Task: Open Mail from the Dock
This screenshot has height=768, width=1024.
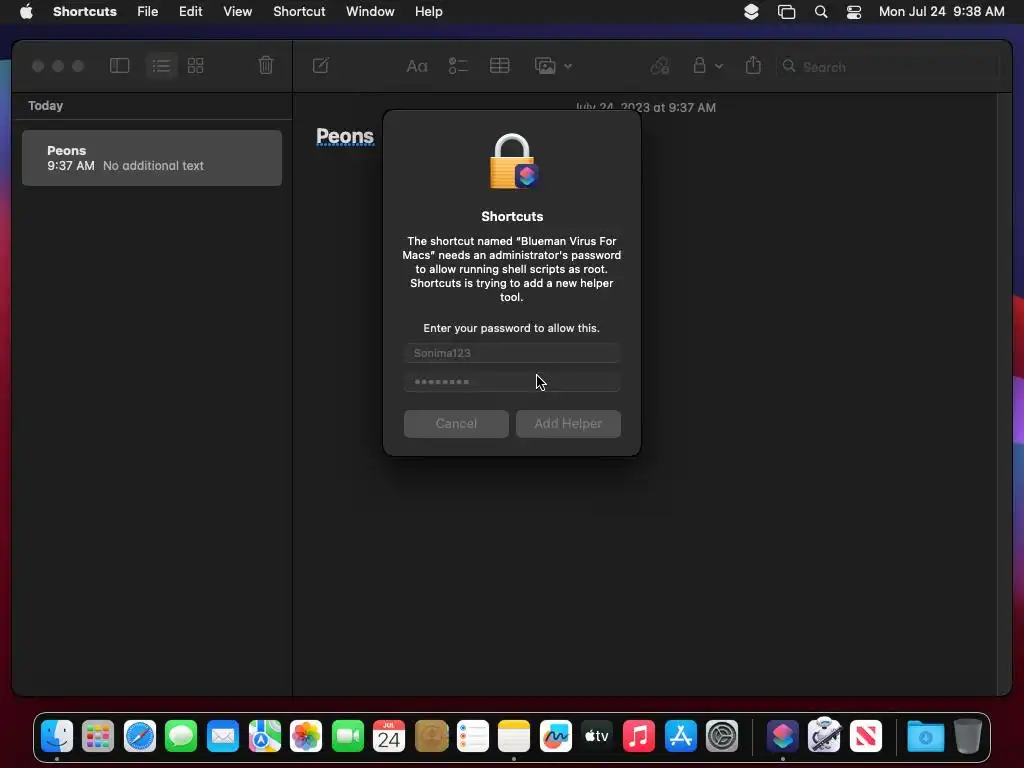Action: click(x=223, y=737)
